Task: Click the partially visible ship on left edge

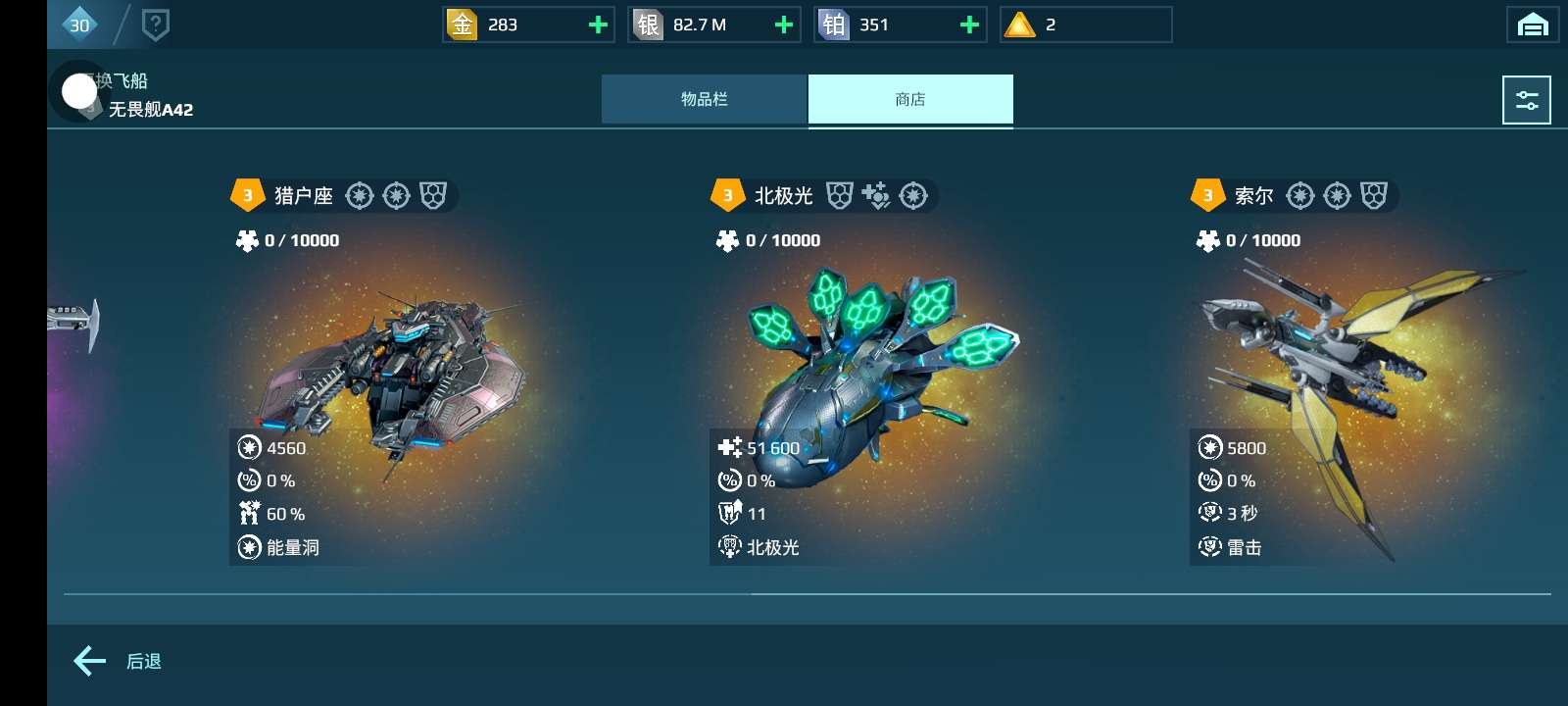Action: [73, 324]
